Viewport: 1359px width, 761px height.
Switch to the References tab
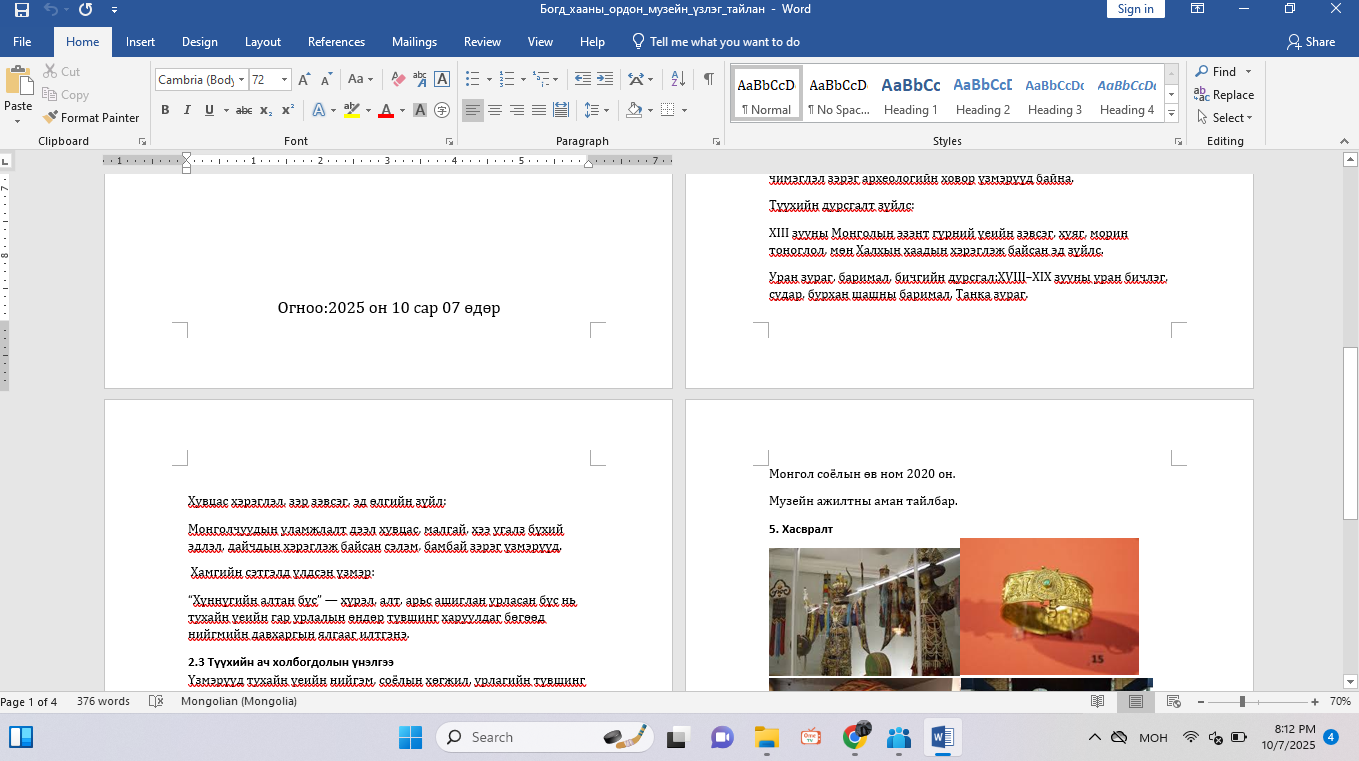[336, 42]
